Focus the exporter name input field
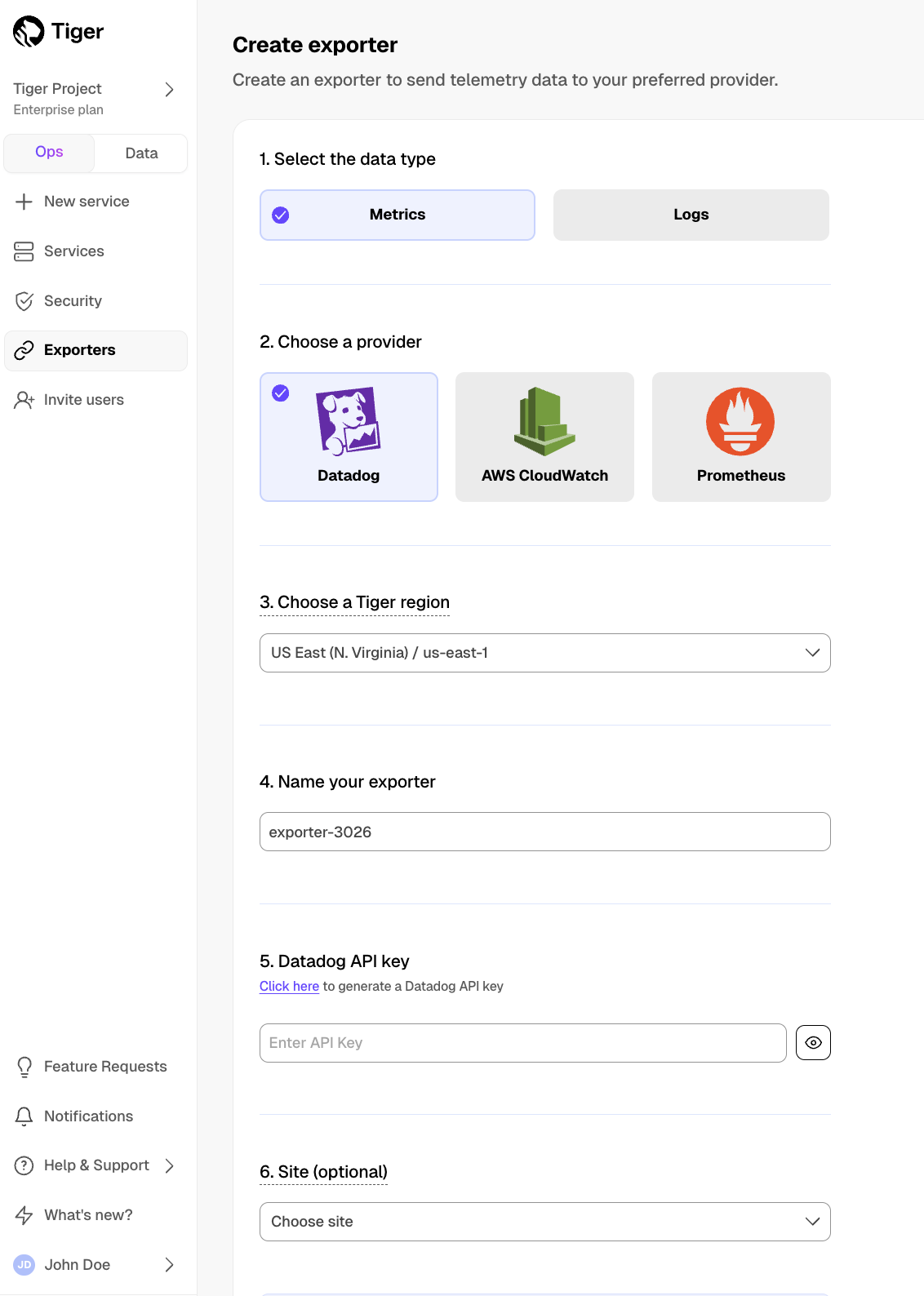 [545, 832]
